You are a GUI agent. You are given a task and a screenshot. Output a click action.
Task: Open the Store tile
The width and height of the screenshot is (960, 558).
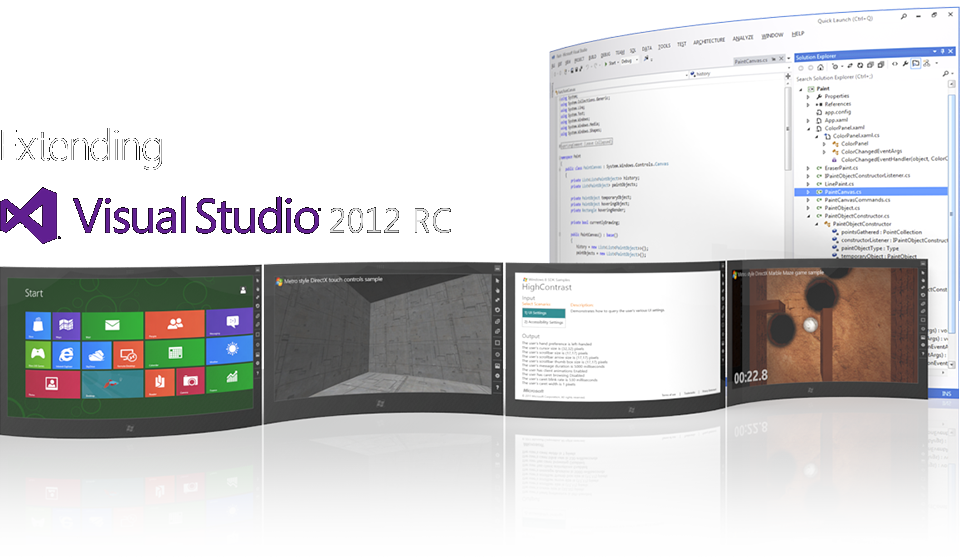(x=40, y=326)
